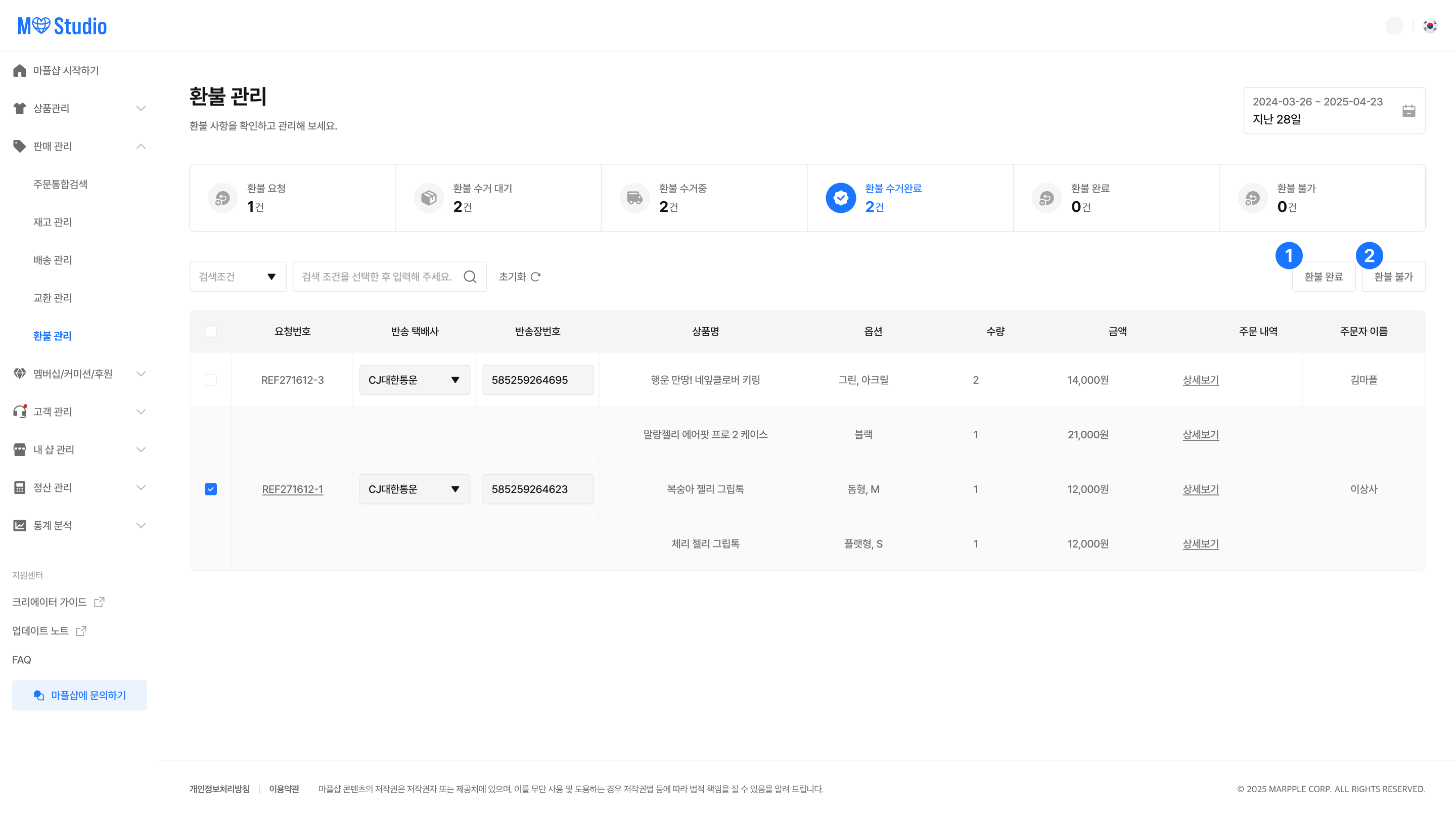Toggle the select-all header checkbox
This screenshot has width=1456, height=819.
pos(211,331)
